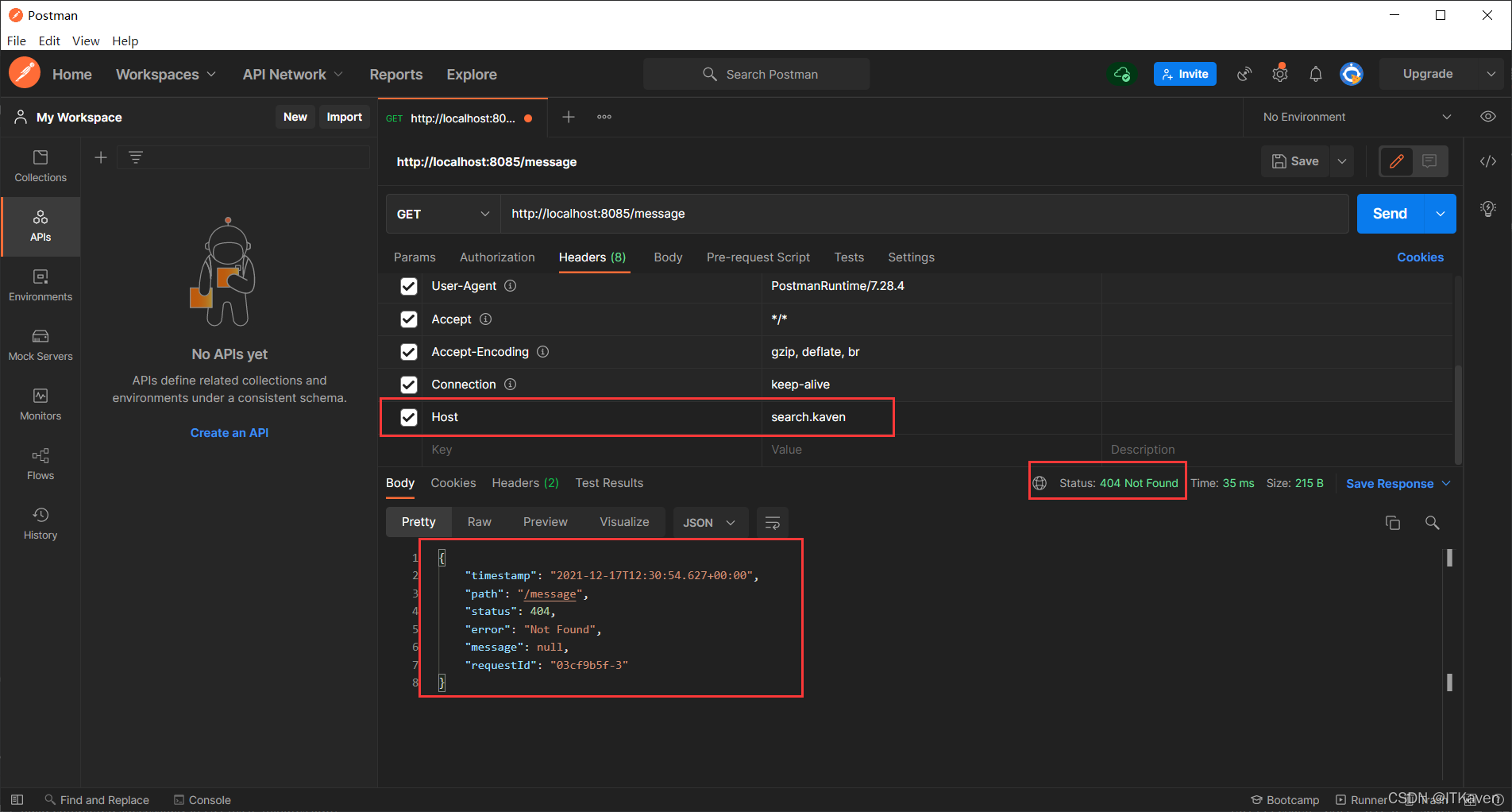The image size is (1512, 812).
Task: Select the Raw response view
Action: [480, 522]
